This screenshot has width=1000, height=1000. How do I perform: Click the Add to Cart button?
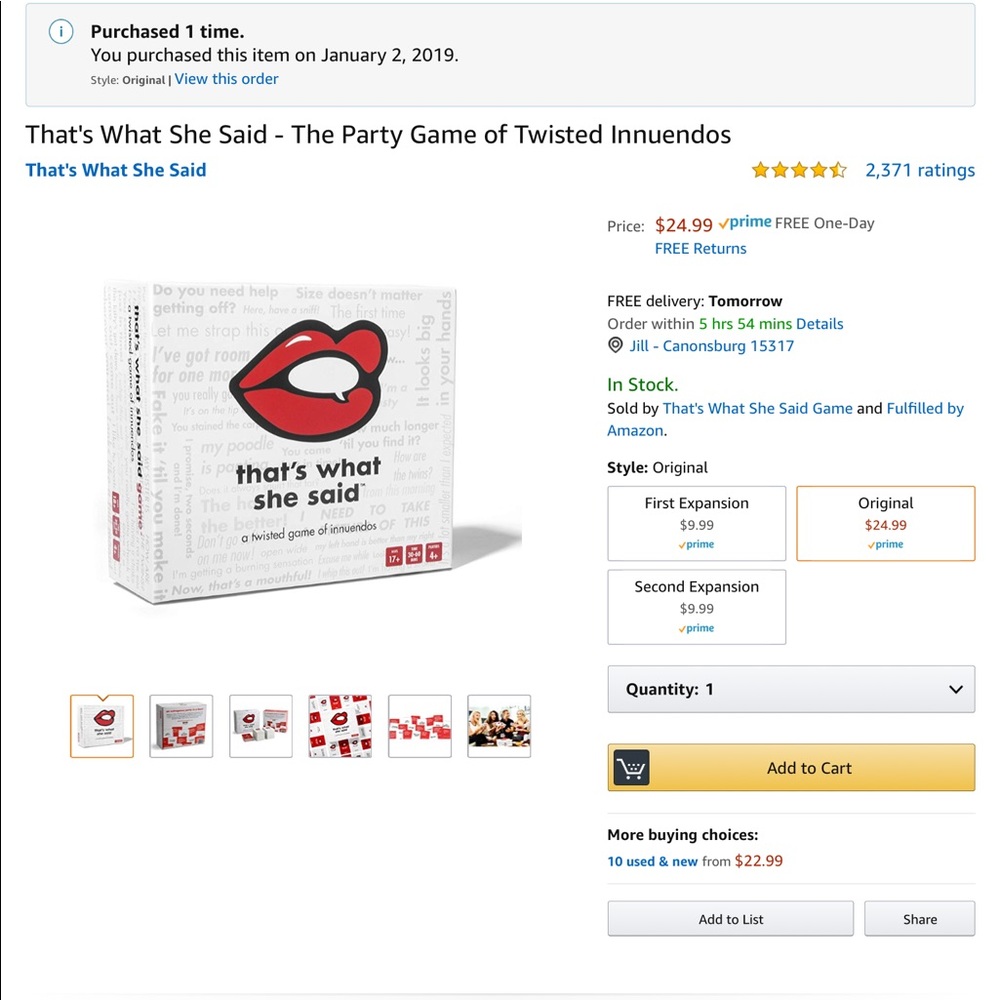[x=809, y=768]
